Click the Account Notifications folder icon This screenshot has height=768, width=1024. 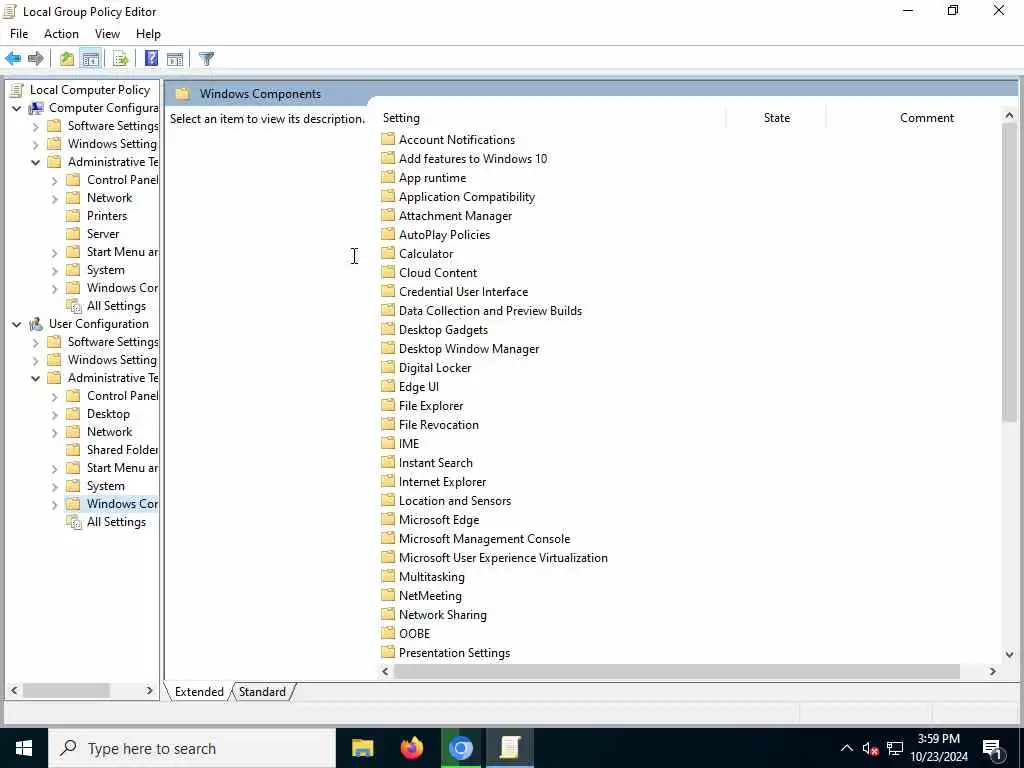388,139
